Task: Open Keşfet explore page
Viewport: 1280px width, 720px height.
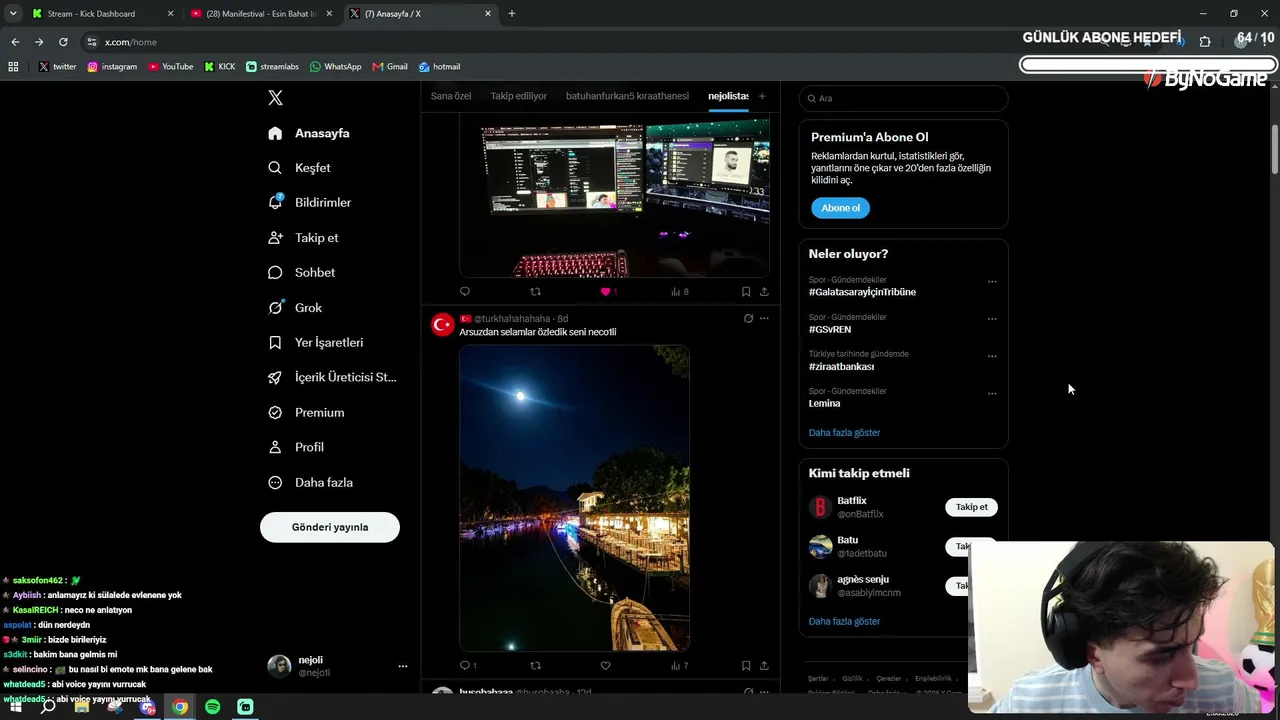Action: click(x=299, y=168)
